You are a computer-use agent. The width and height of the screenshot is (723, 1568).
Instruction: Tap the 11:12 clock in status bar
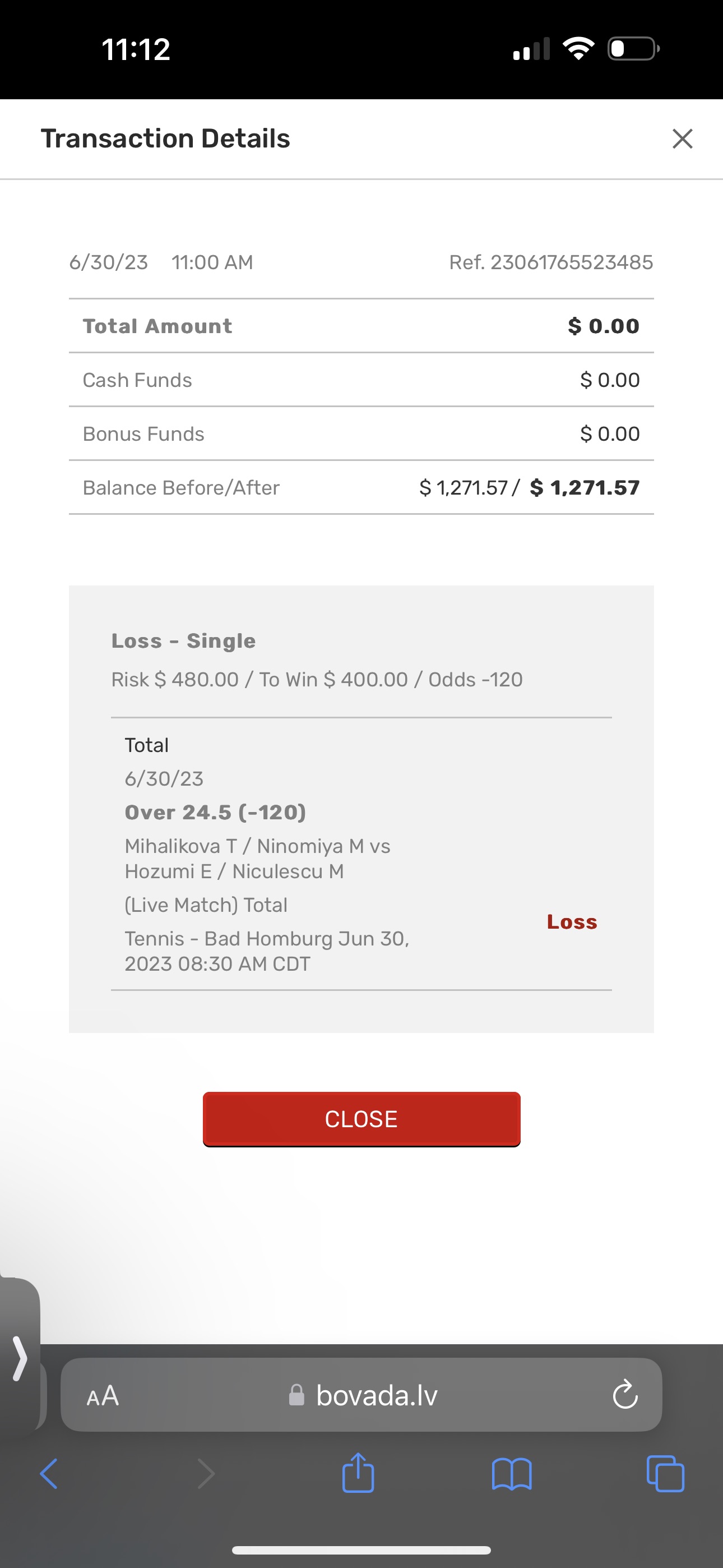click(x=136, y=49)
